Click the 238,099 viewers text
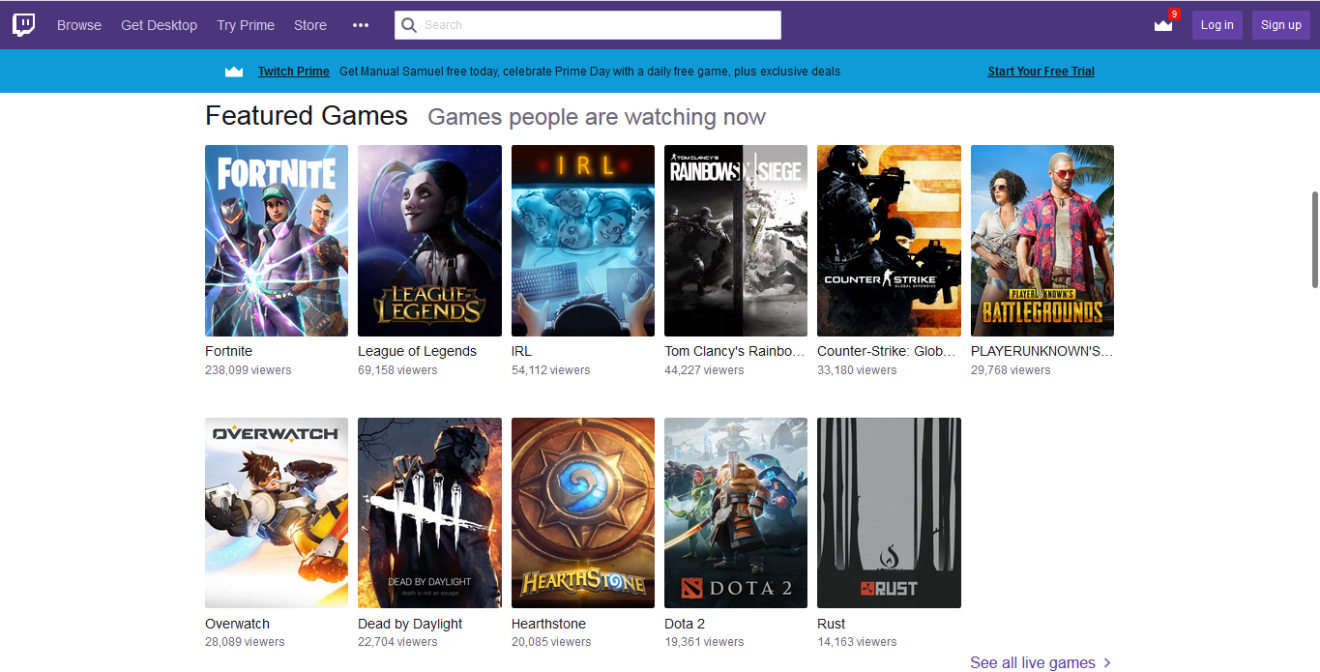 248,370
